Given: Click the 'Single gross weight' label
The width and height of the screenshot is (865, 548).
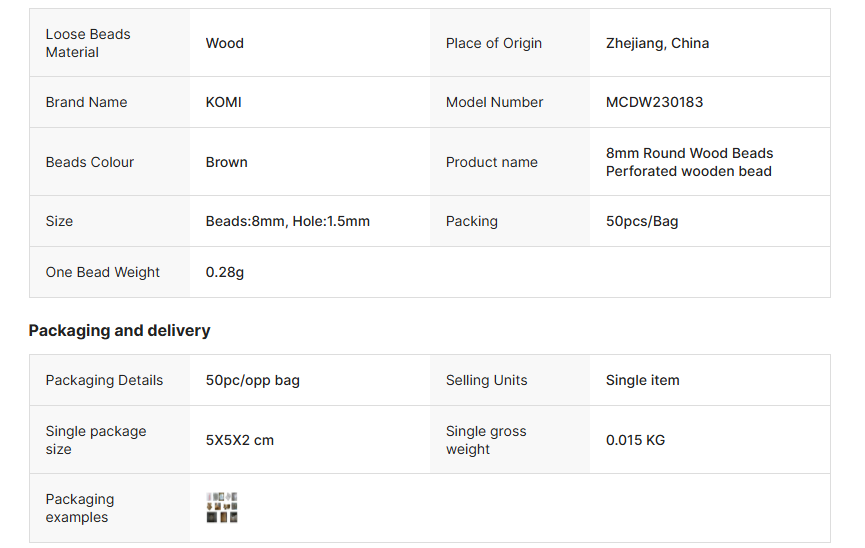Looking at the screenshot, I should [x=485, y=440].
